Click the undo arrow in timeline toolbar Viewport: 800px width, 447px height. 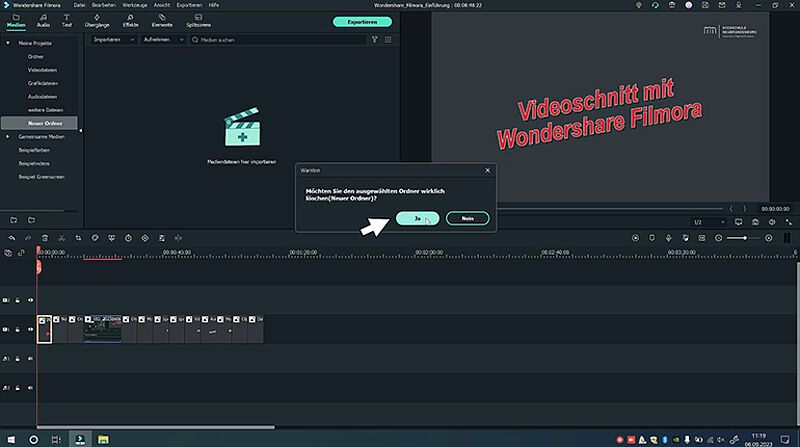12,238
